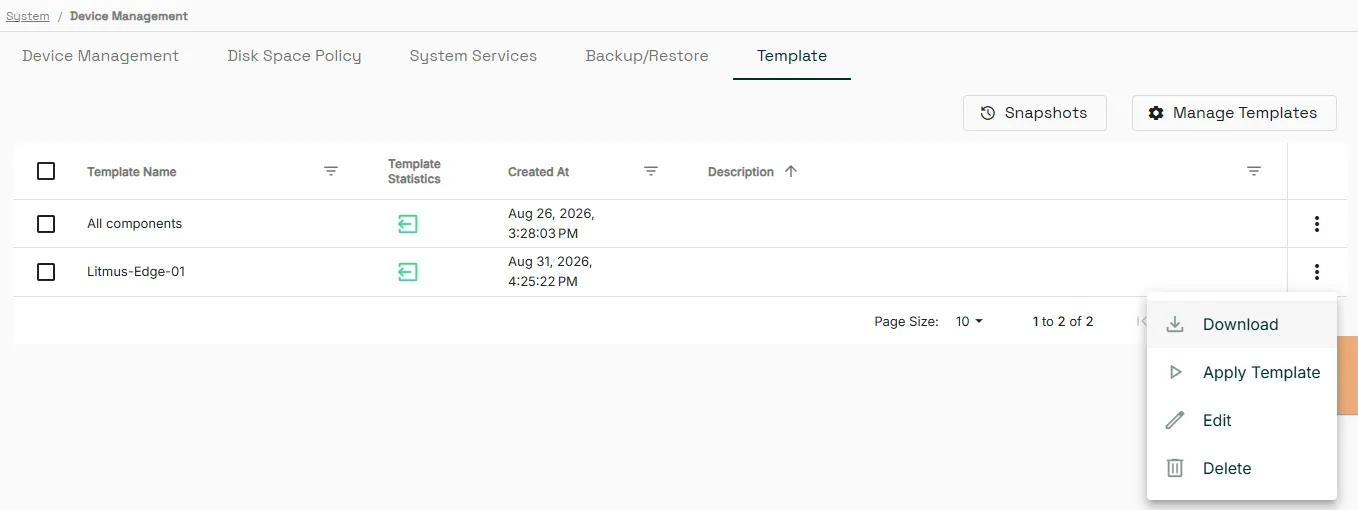
Task: Open Template Statistics for All components
Action: (x=407, y=224)
